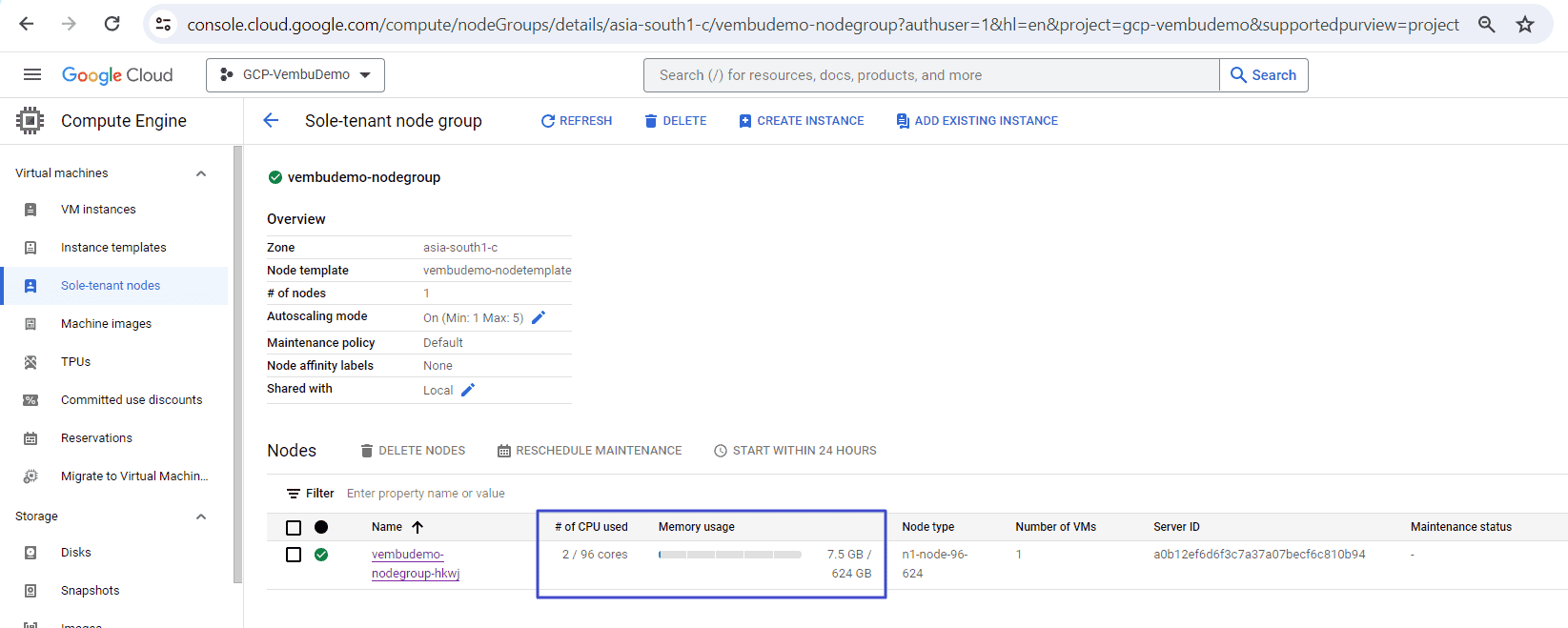This screenshot has height=628, width=1568.
Task: Click the Server ID value a0b12ef6d6f3c7a37a07becf6c810b94
Action: point(1259,555)
